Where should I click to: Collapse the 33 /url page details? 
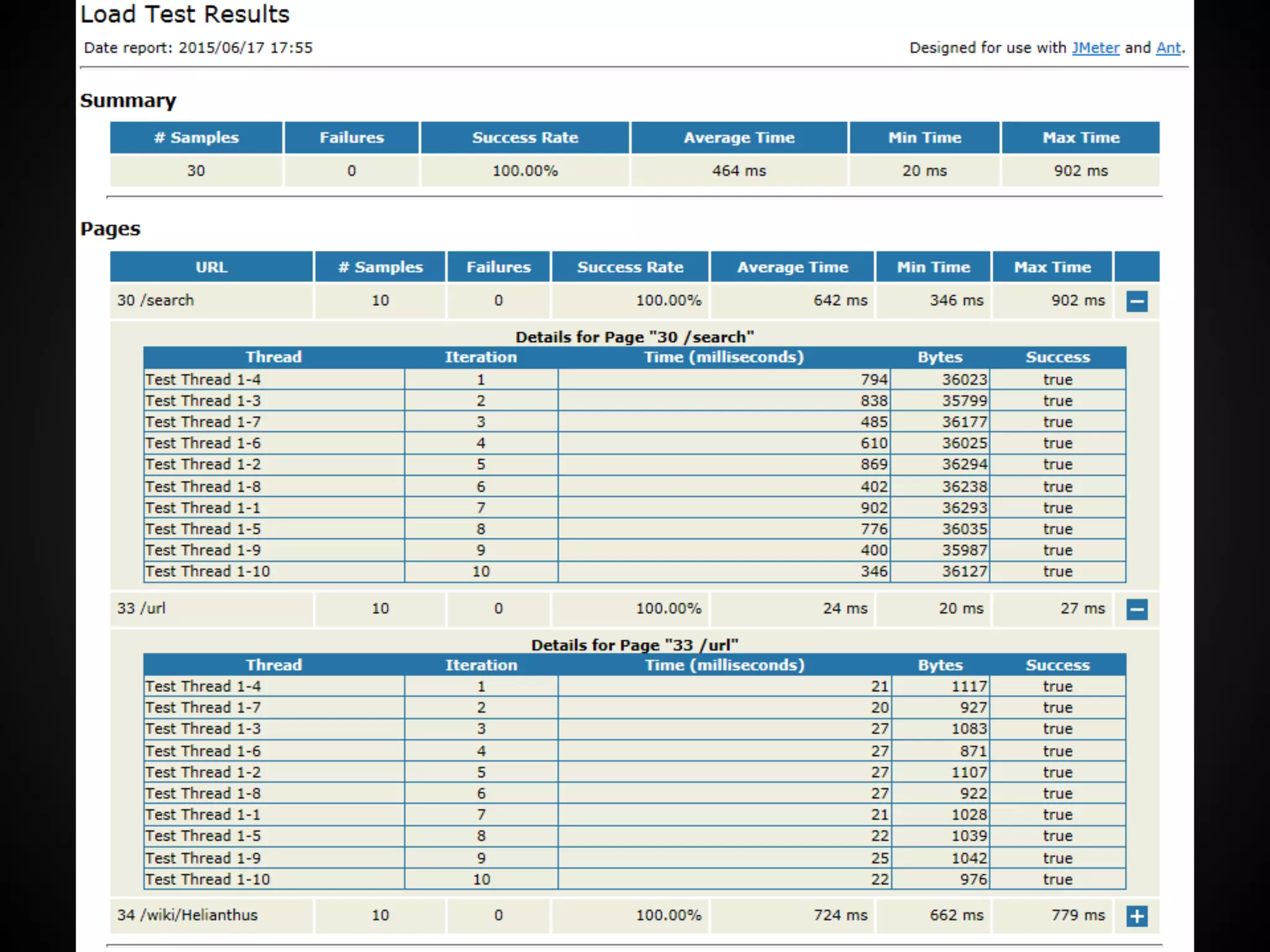pyautogui.click(x=1137, y=609)
